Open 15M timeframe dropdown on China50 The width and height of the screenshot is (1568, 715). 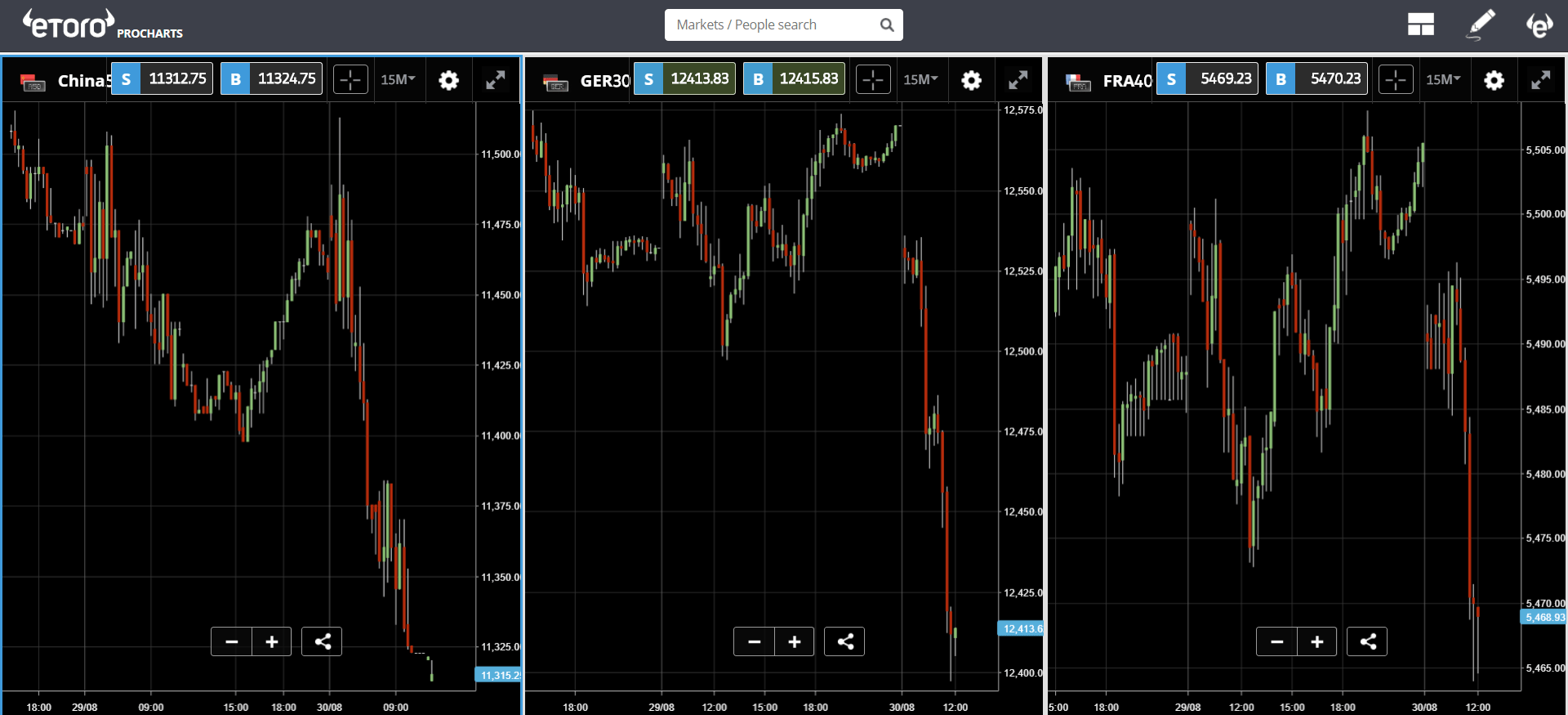[x=398, y=79]
